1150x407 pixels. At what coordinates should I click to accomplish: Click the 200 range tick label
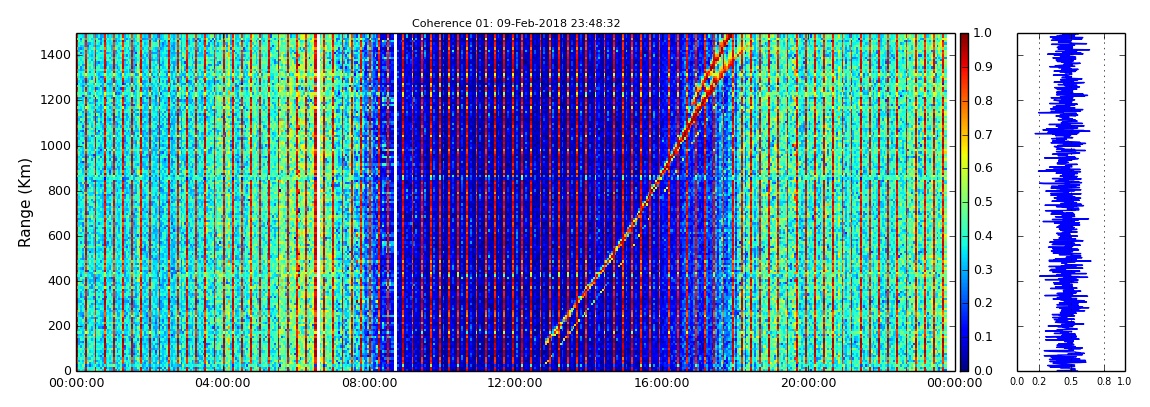coord(59,326)
